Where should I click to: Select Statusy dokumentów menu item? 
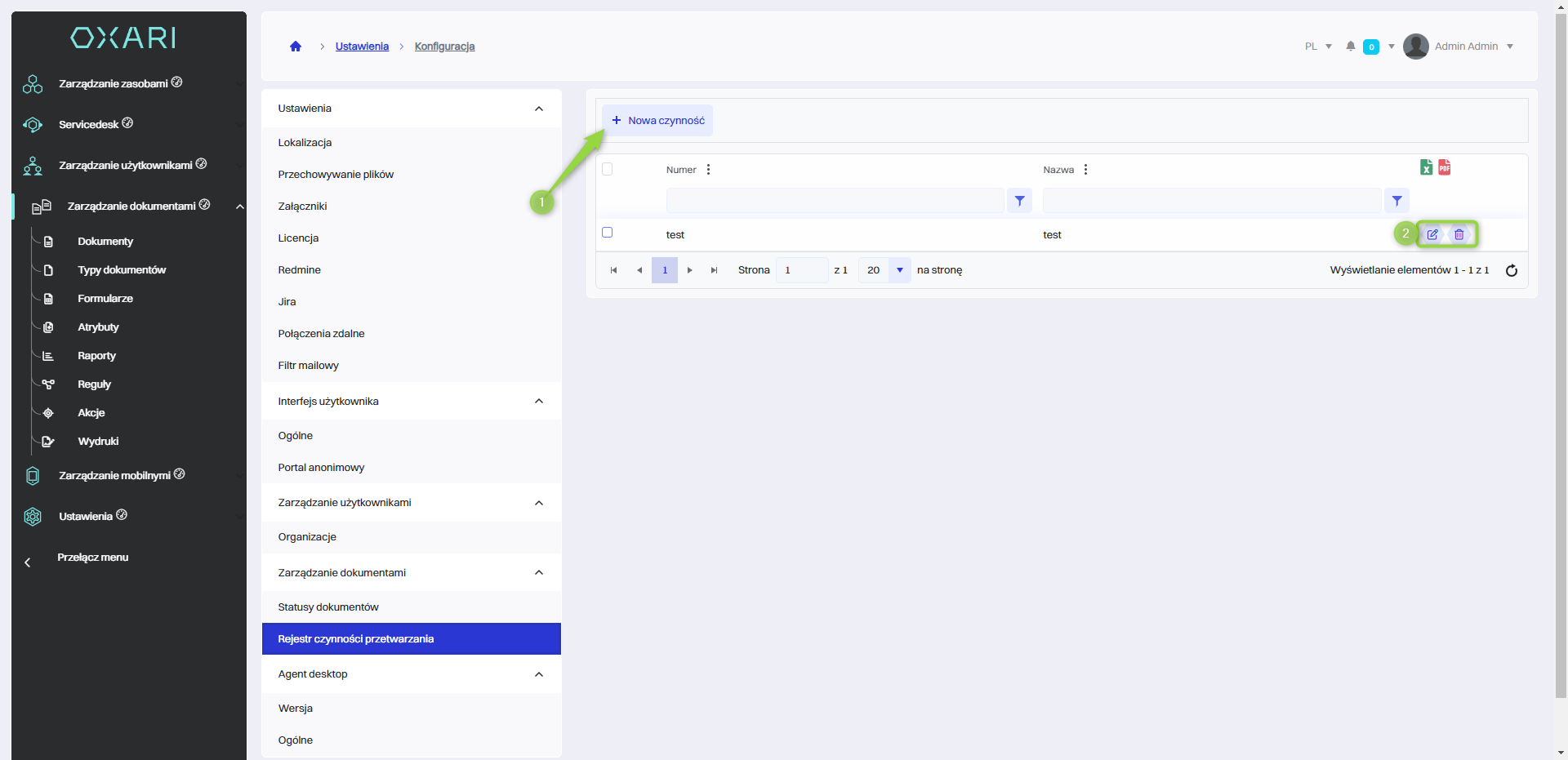click(x=328, y=607)
